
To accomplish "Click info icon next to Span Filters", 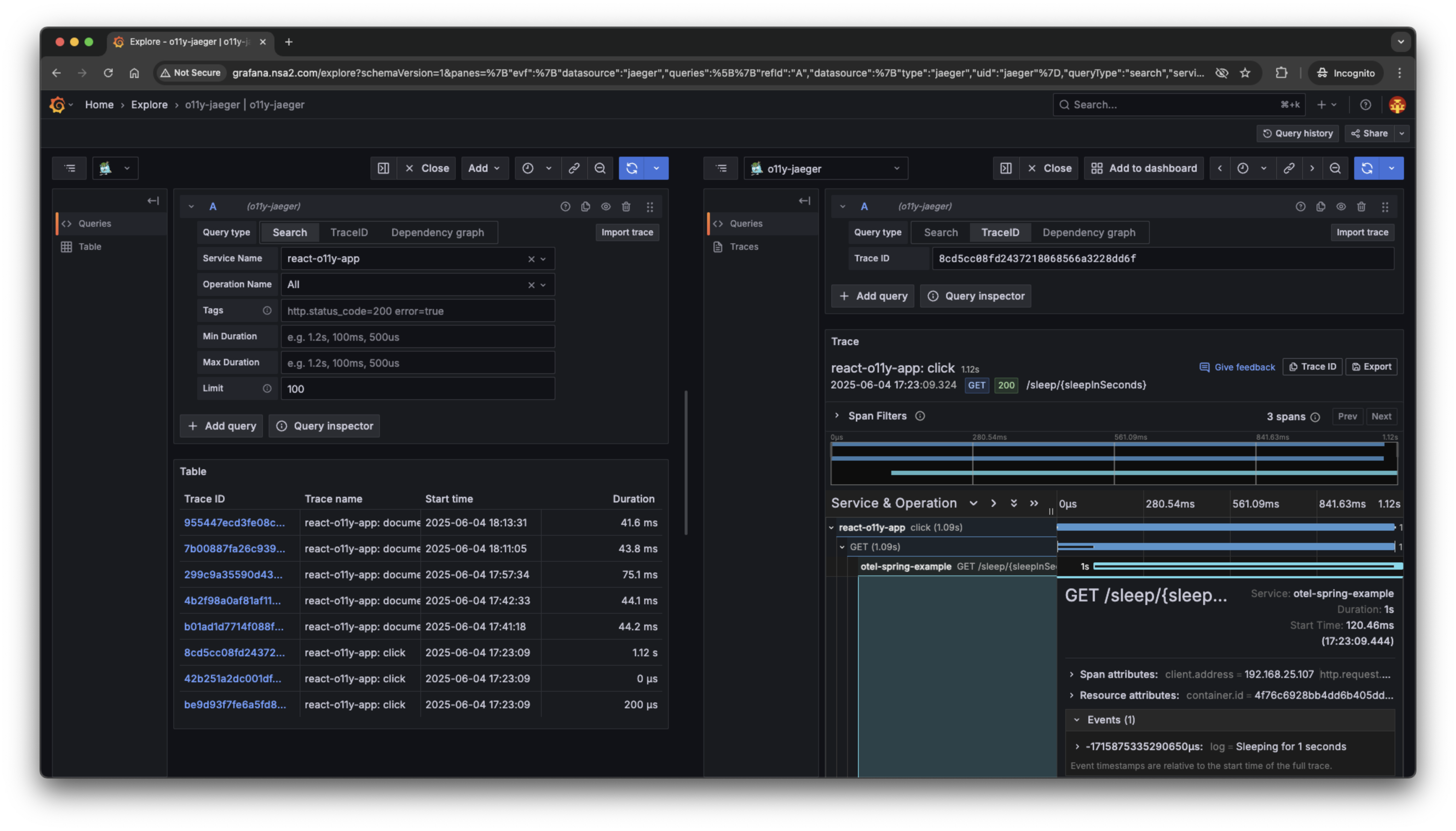I will pyautogui.click(x=919, y=416).
